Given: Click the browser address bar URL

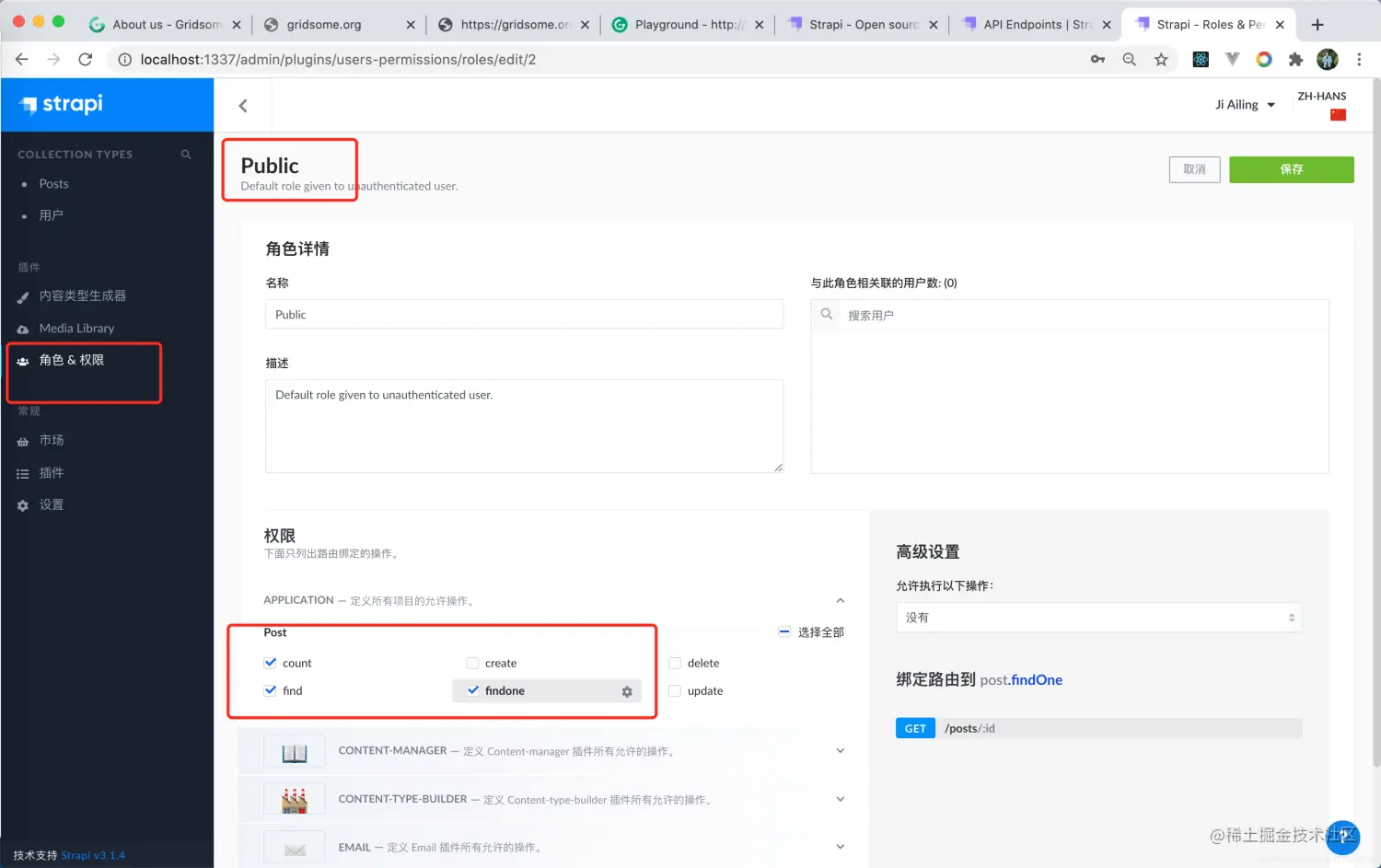Looking at the screenshot, I should click(x=338, y=60).
